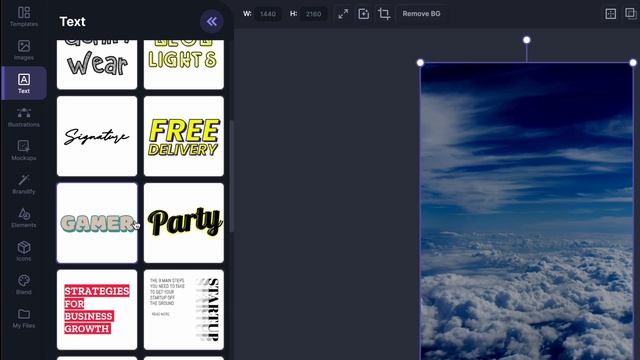
Task: Select the crop tool icon
Action: coord(384,14)
